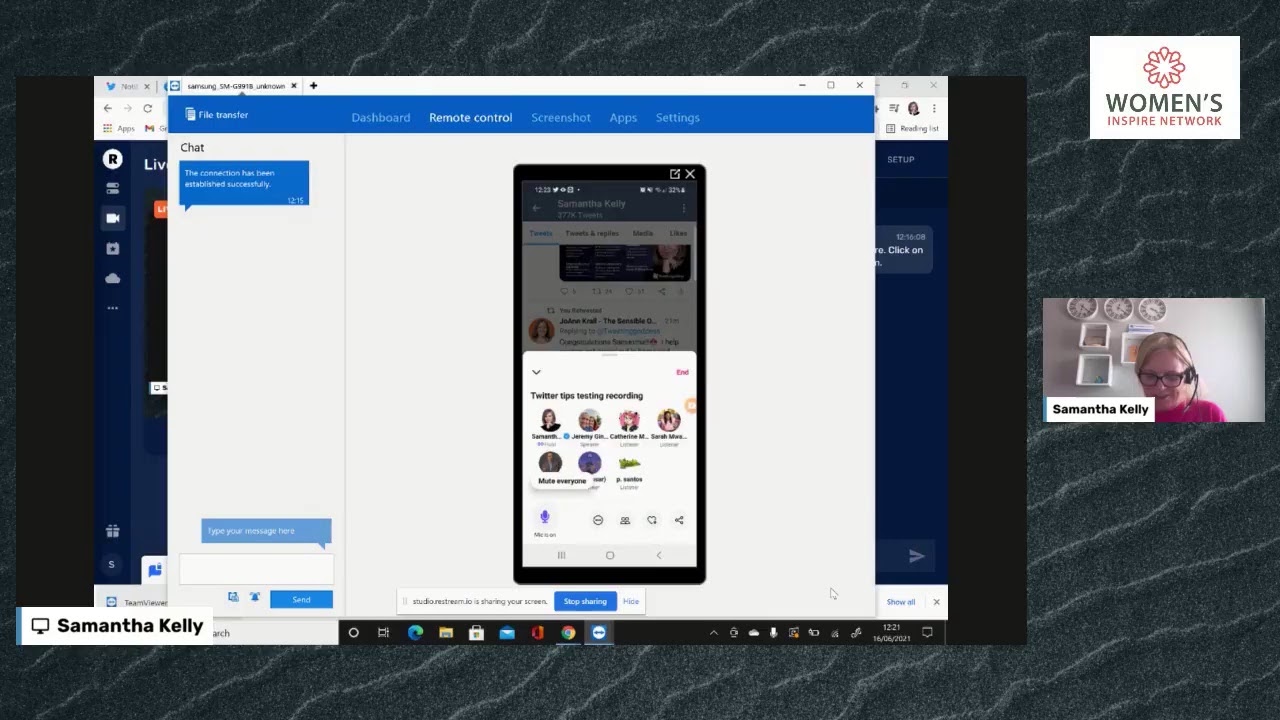The height and width of the screenshot is (720, 1280).
Task: Click the chat nudge bell icon
Action: (255, 597)
